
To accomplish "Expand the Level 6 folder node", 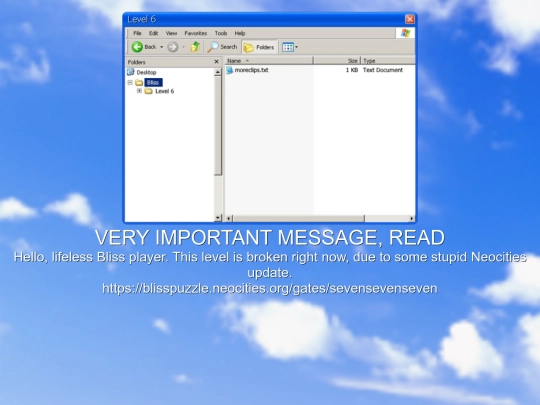I will [x=139, y=91].
